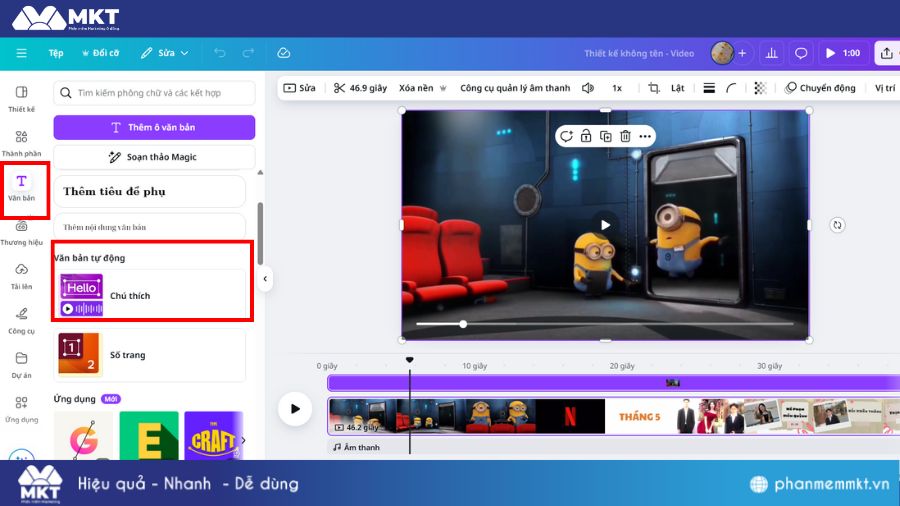This screenshot has width=900, height=506.
Task: Collapse the side panel arrow
Action: click(265, 279)
